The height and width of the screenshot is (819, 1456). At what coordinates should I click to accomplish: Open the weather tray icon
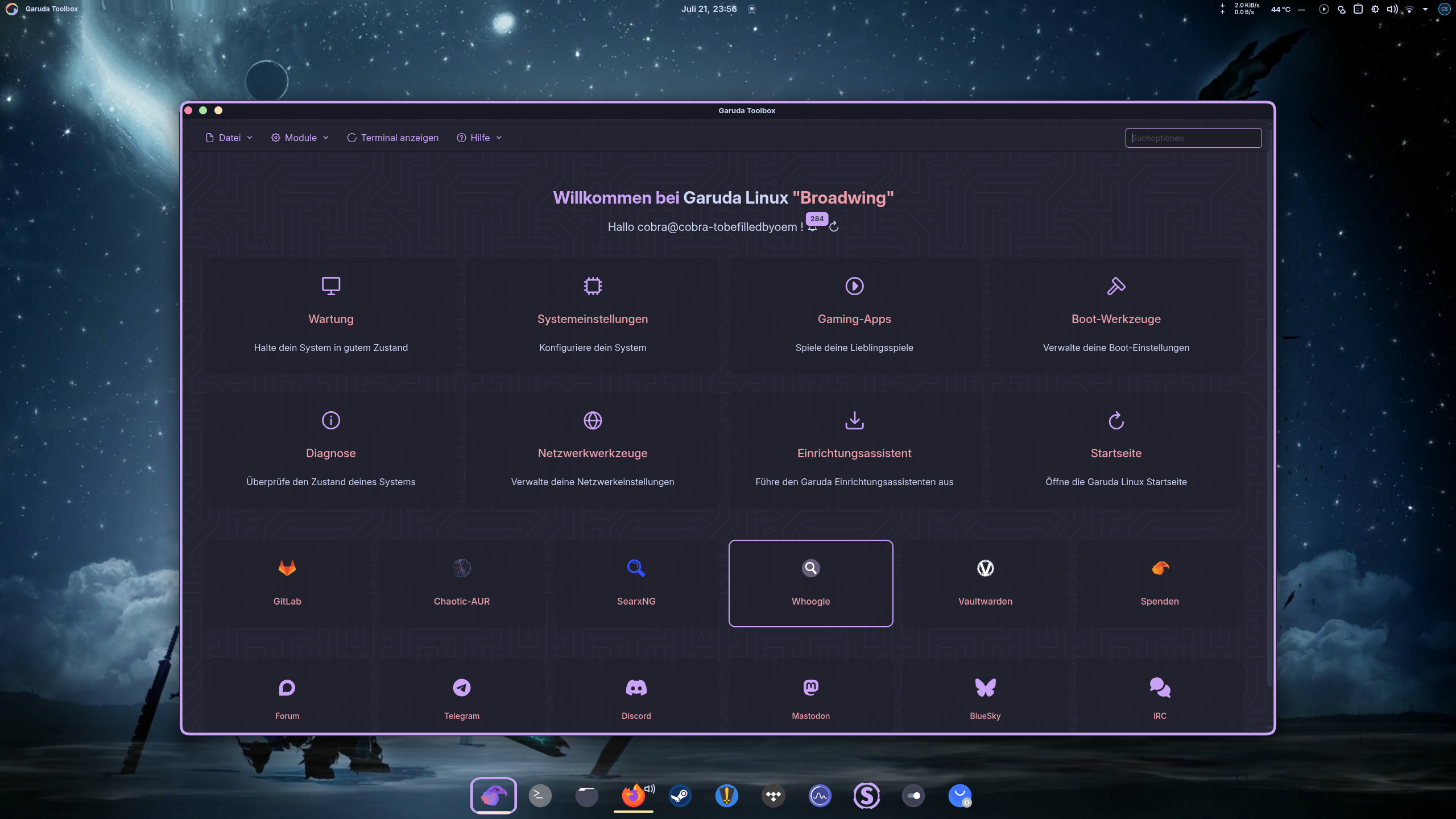point(1341,9)
